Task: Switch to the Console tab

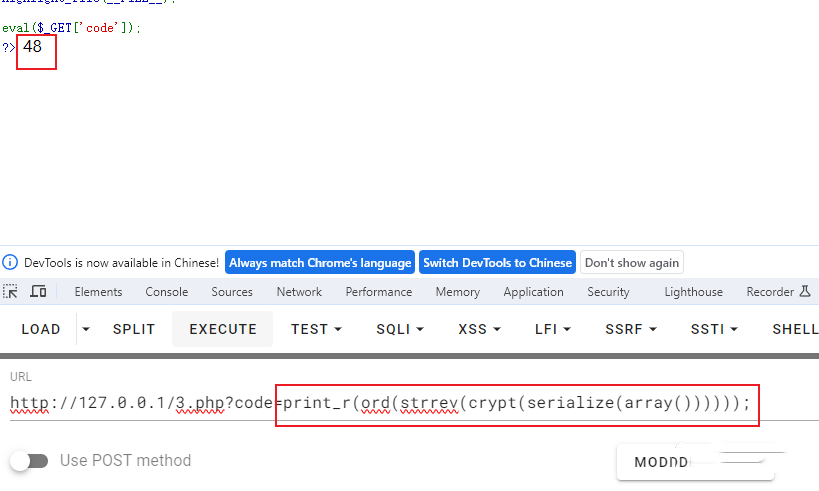Action: 167,292
